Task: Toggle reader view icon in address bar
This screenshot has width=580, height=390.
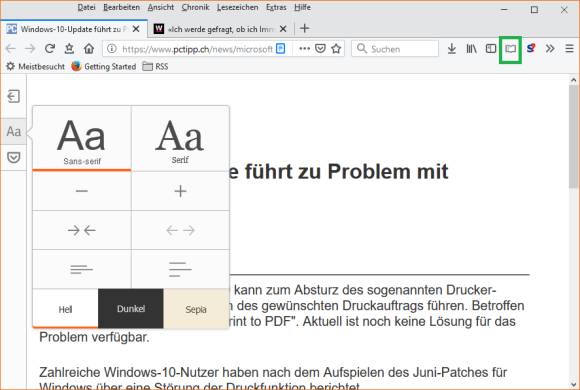Action: click(x=281, y=48)
